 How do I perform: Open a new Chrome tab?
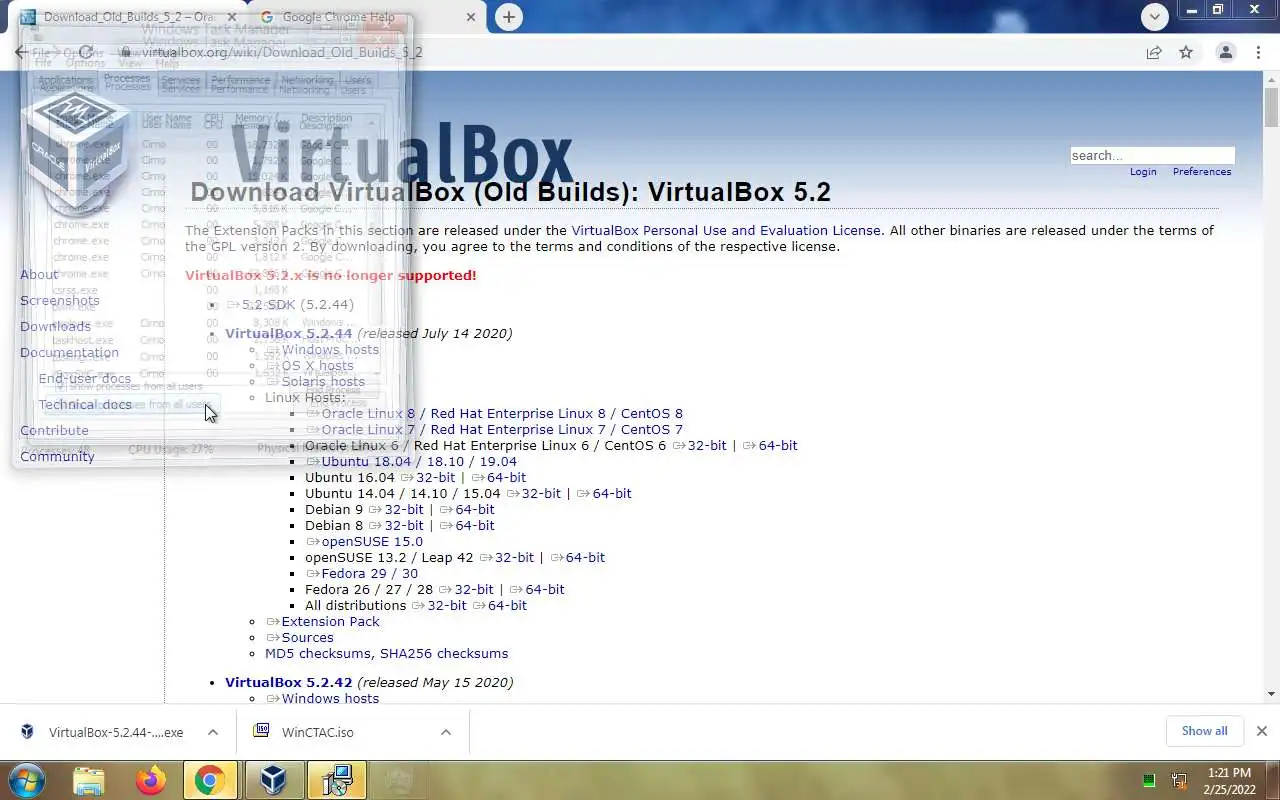tap(509, 17)
